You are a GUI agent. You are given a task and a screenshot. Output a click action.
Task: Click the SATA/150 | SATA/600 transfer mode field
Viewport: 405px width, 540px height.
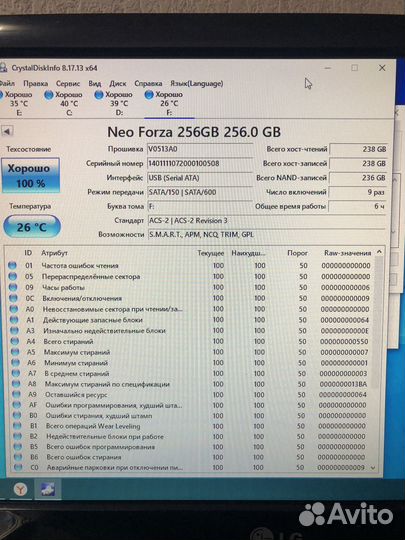coord(200,192)
